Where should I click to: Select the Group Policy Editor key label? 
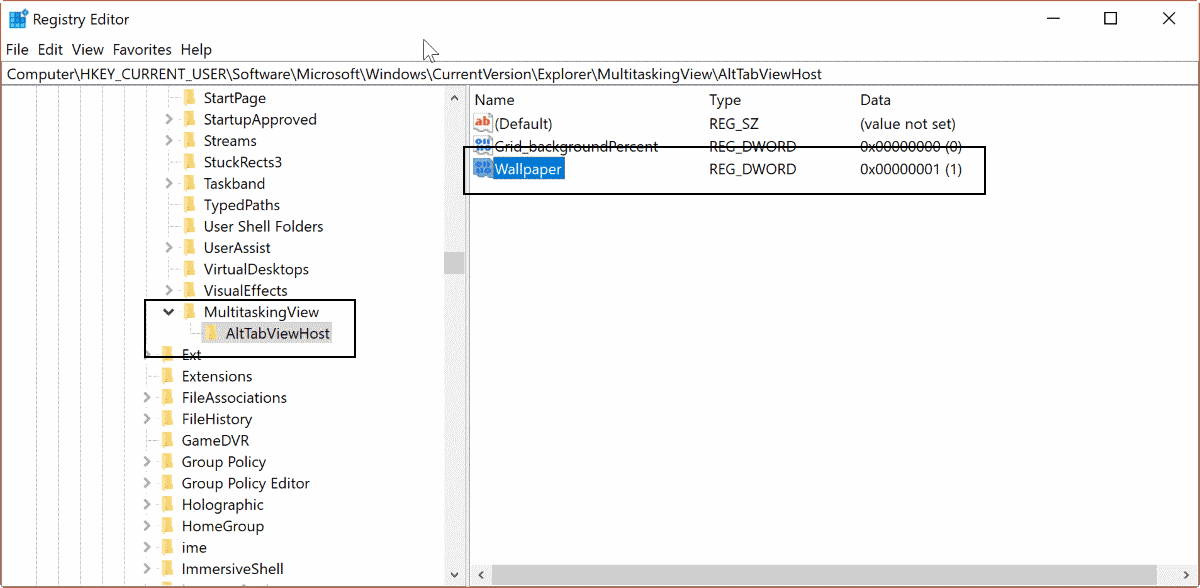(x=245, y=483)
